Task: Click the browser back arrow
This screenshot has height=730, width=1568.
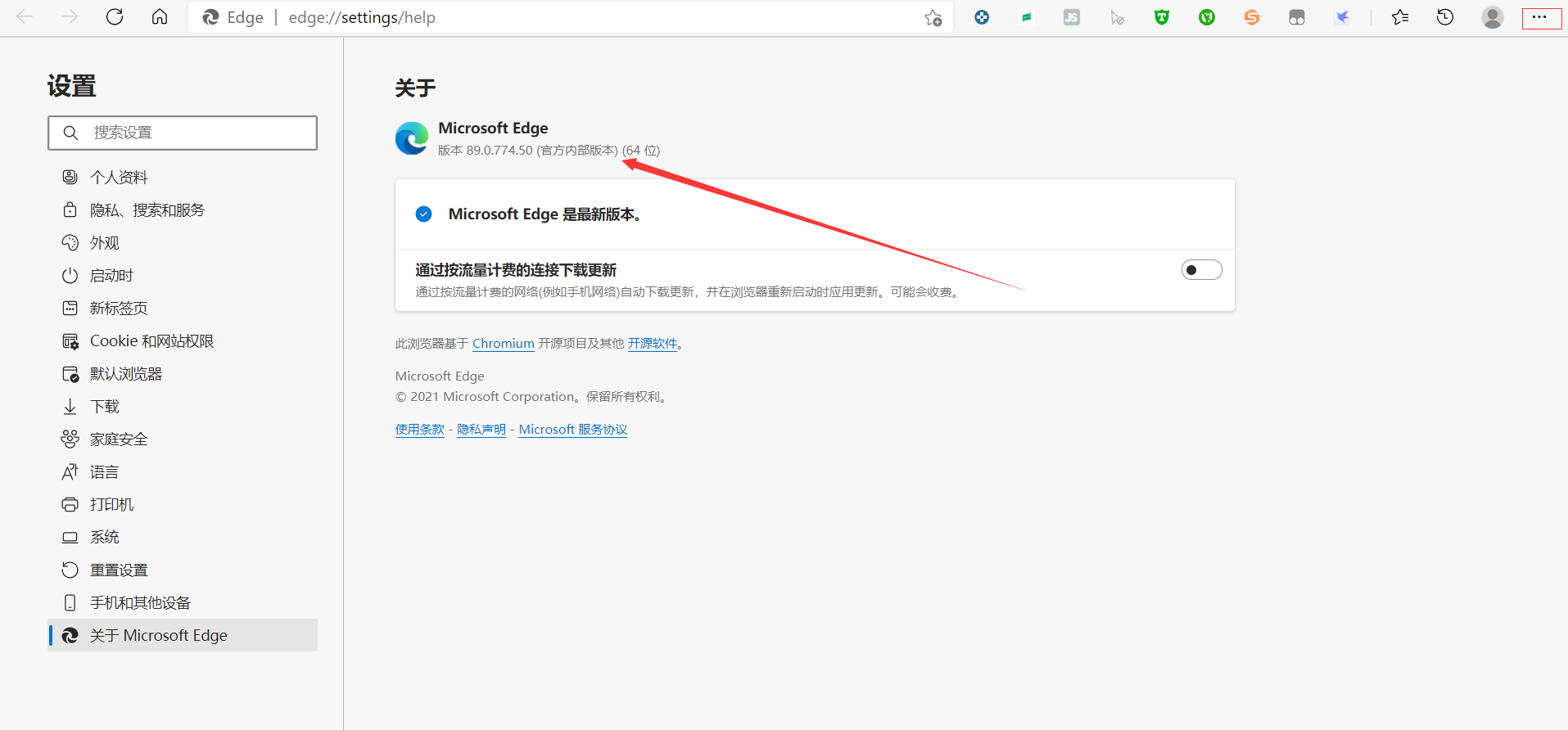Action: (25, 17)
